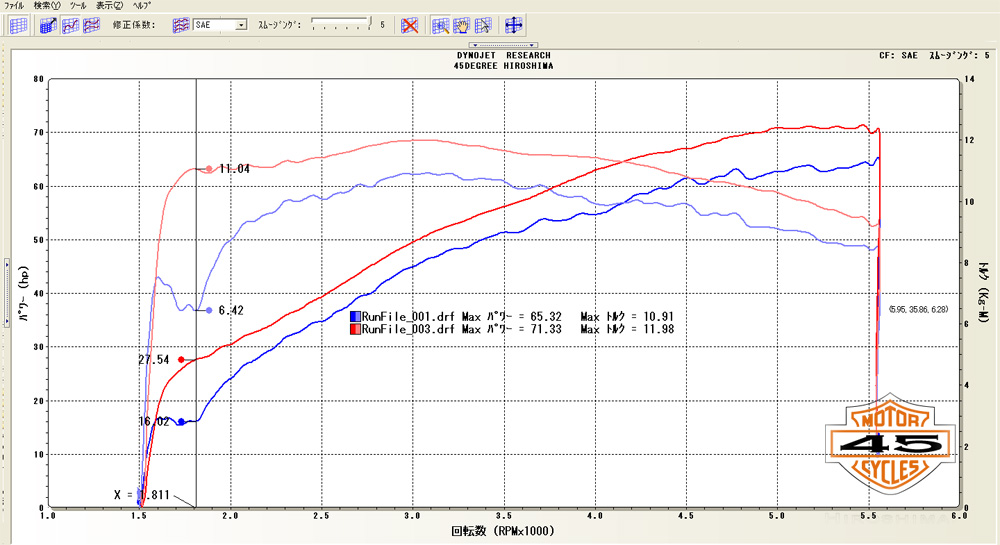Select the hand pan tool
Screen dimensions: 1000x545
tap(463, 25)
